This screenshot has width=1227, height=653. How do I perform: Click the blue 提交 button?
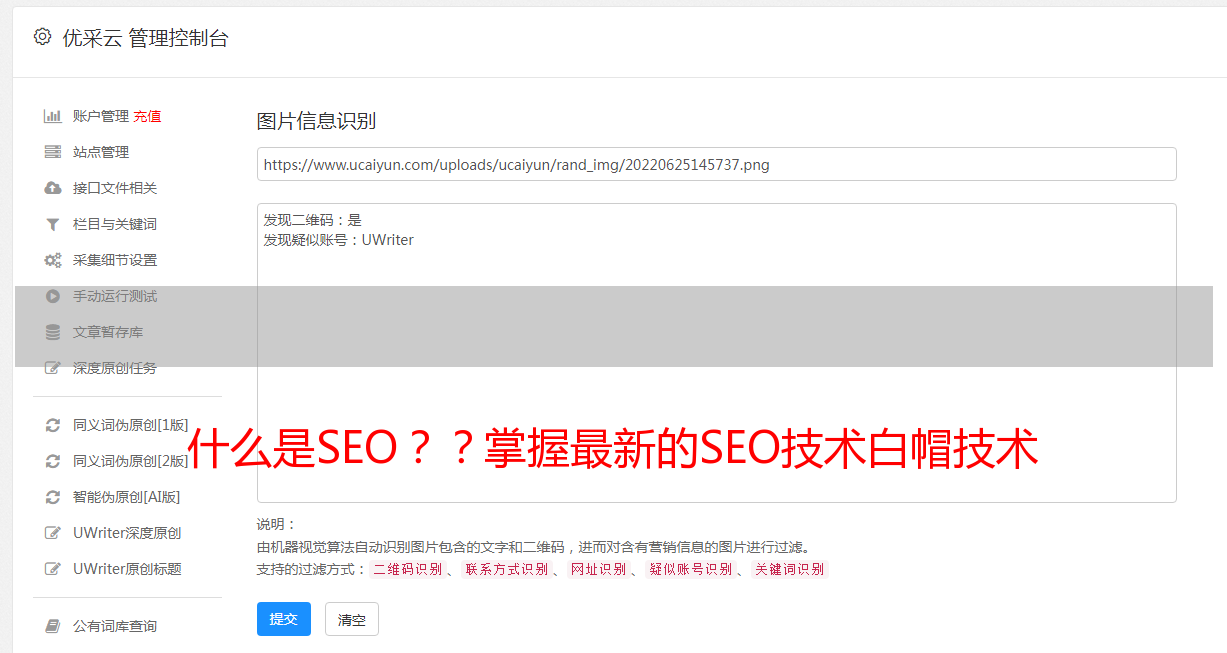point(284,619)
